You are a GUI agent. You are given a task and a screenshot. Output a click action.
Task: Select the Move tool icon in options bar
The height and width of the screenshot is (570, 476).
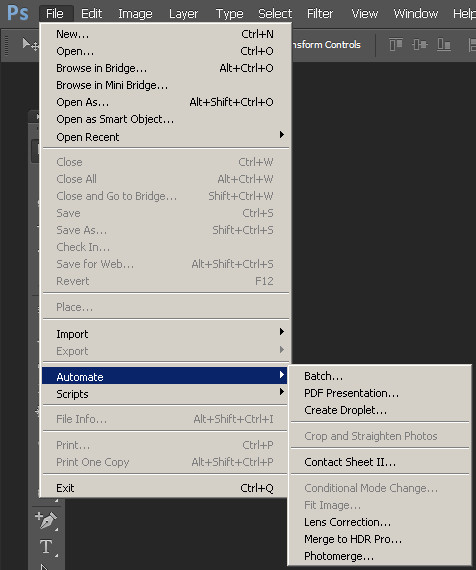(x=31, y=45)
